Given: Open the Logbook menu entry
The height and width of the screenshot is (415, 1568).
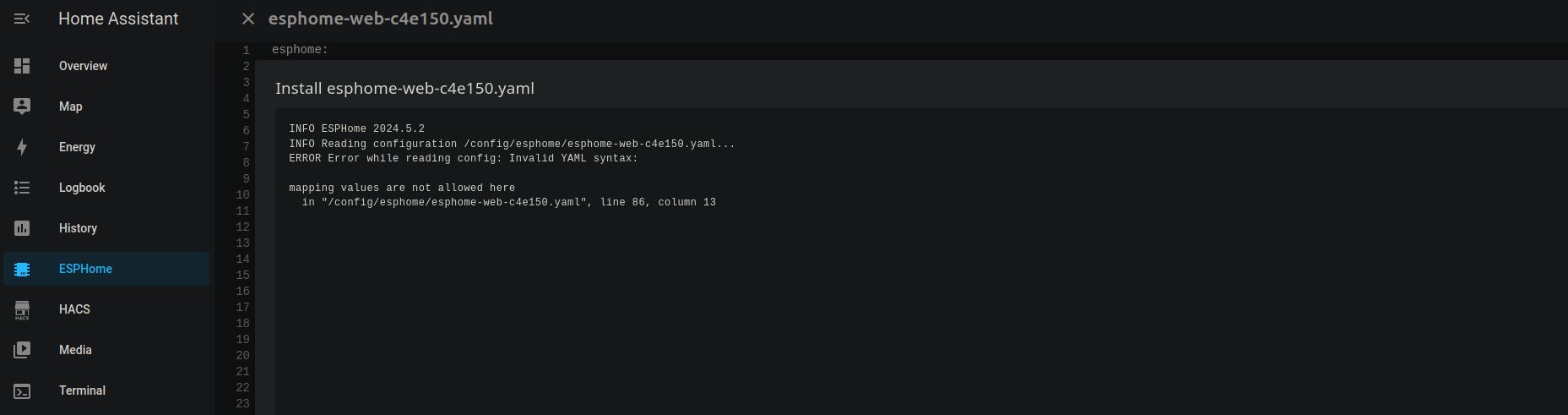Looking at the screenshot, I should tap(82, 188).
